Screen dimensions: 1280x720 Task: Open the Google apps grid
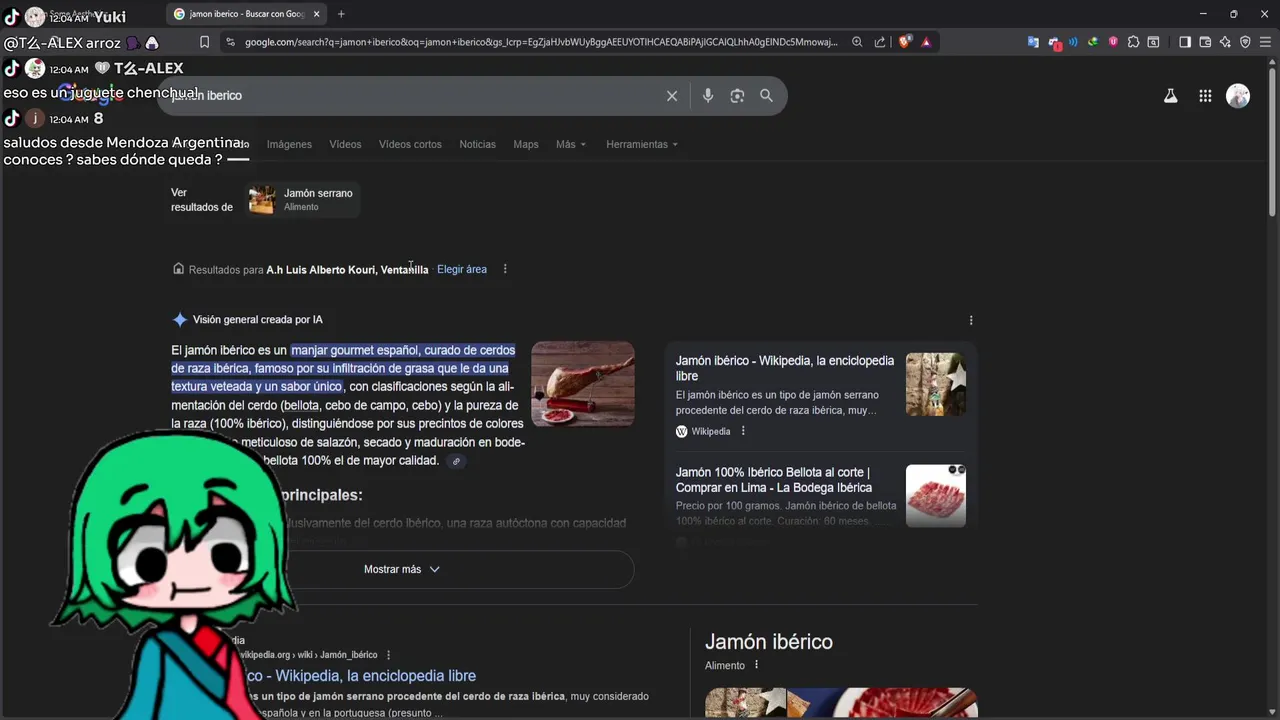[x=1205, y=96]
